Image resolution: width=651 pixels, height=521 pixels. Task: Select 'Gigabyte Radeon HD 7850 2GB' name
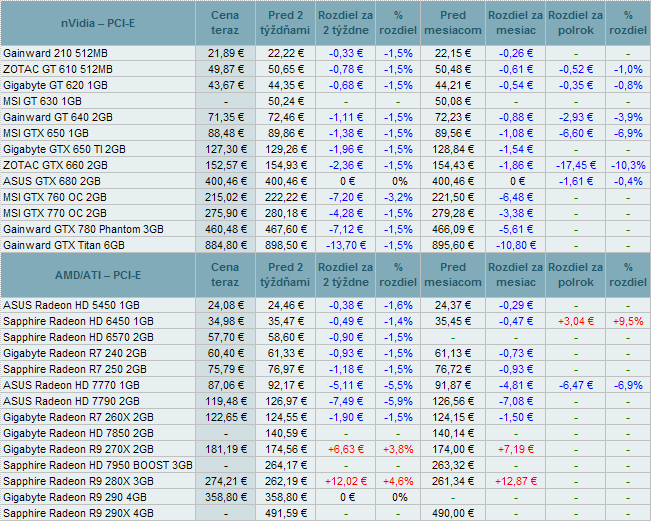(x=78, y=433)
